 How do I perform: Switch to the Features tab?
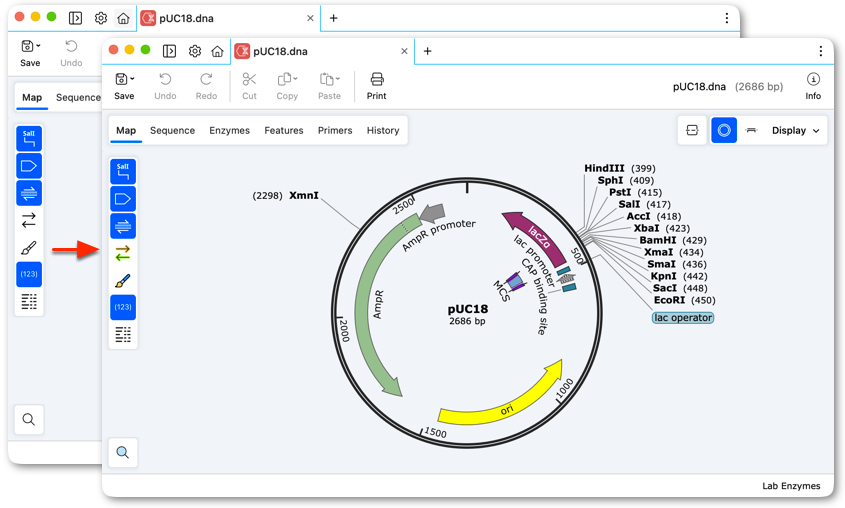click(284, 130)
